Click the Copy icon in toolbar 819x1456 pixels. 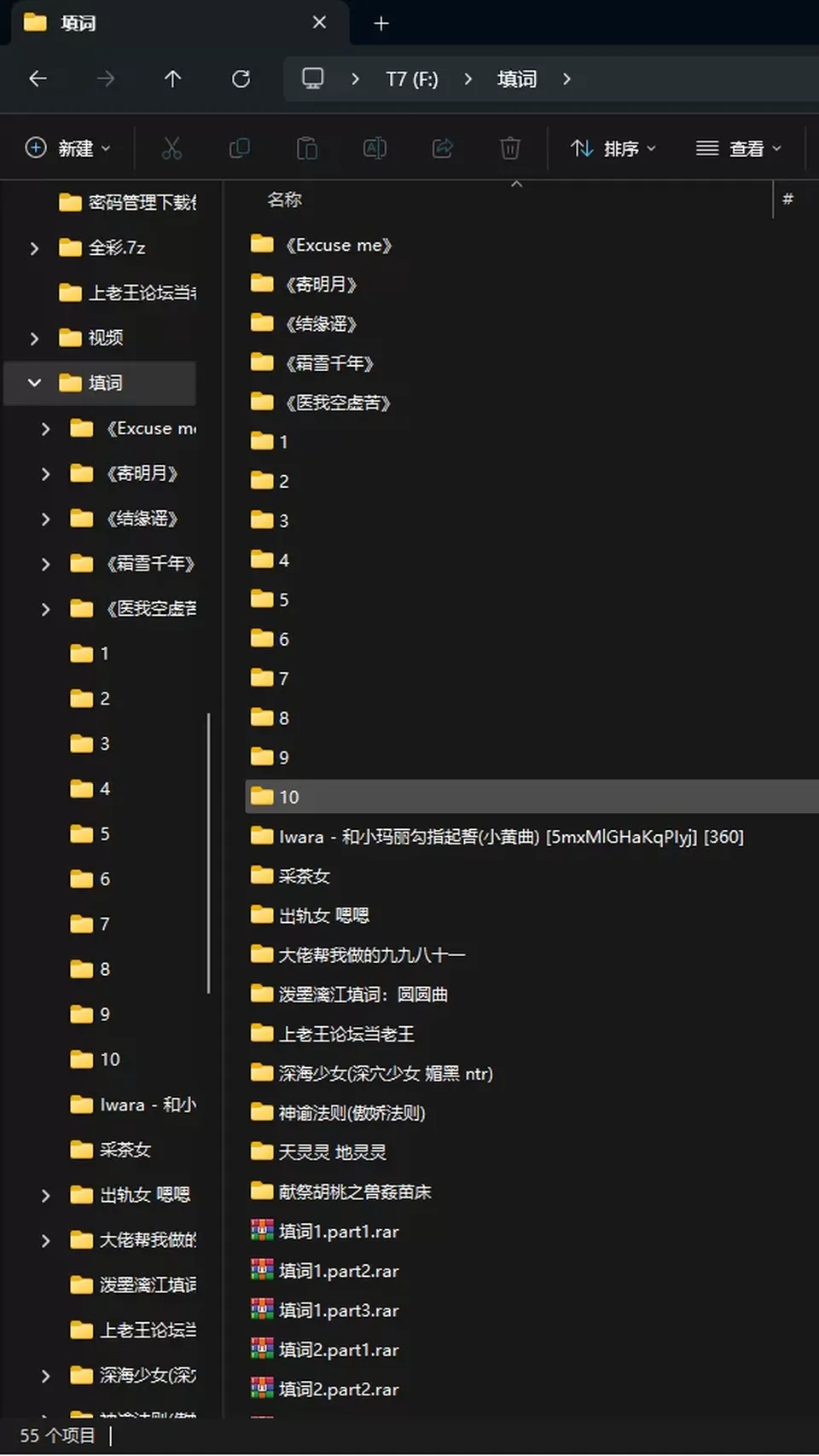click(x=240, y=148)
